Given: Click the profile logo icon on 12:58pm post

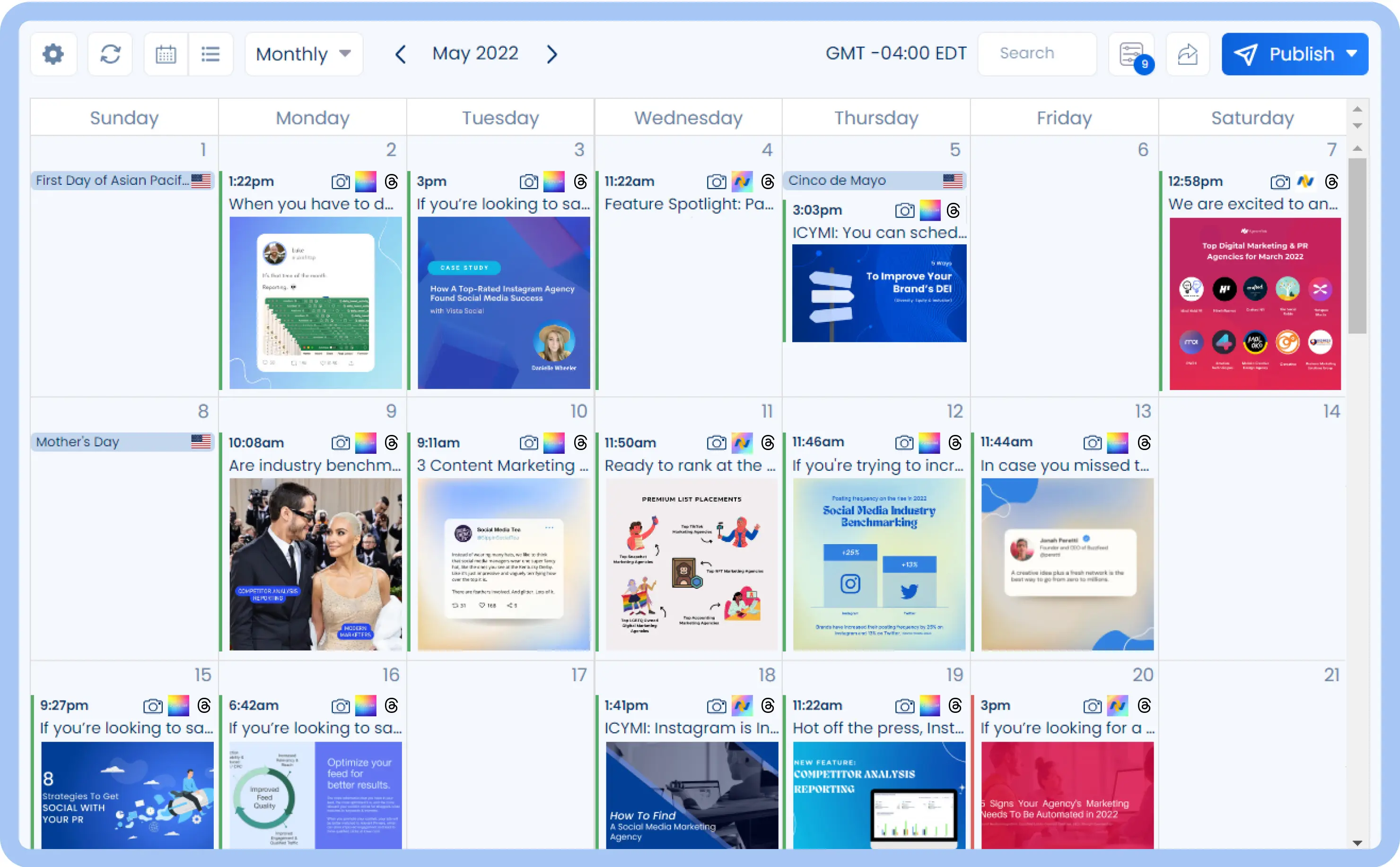Looking at the screenshot, I should click(1306, 182).
